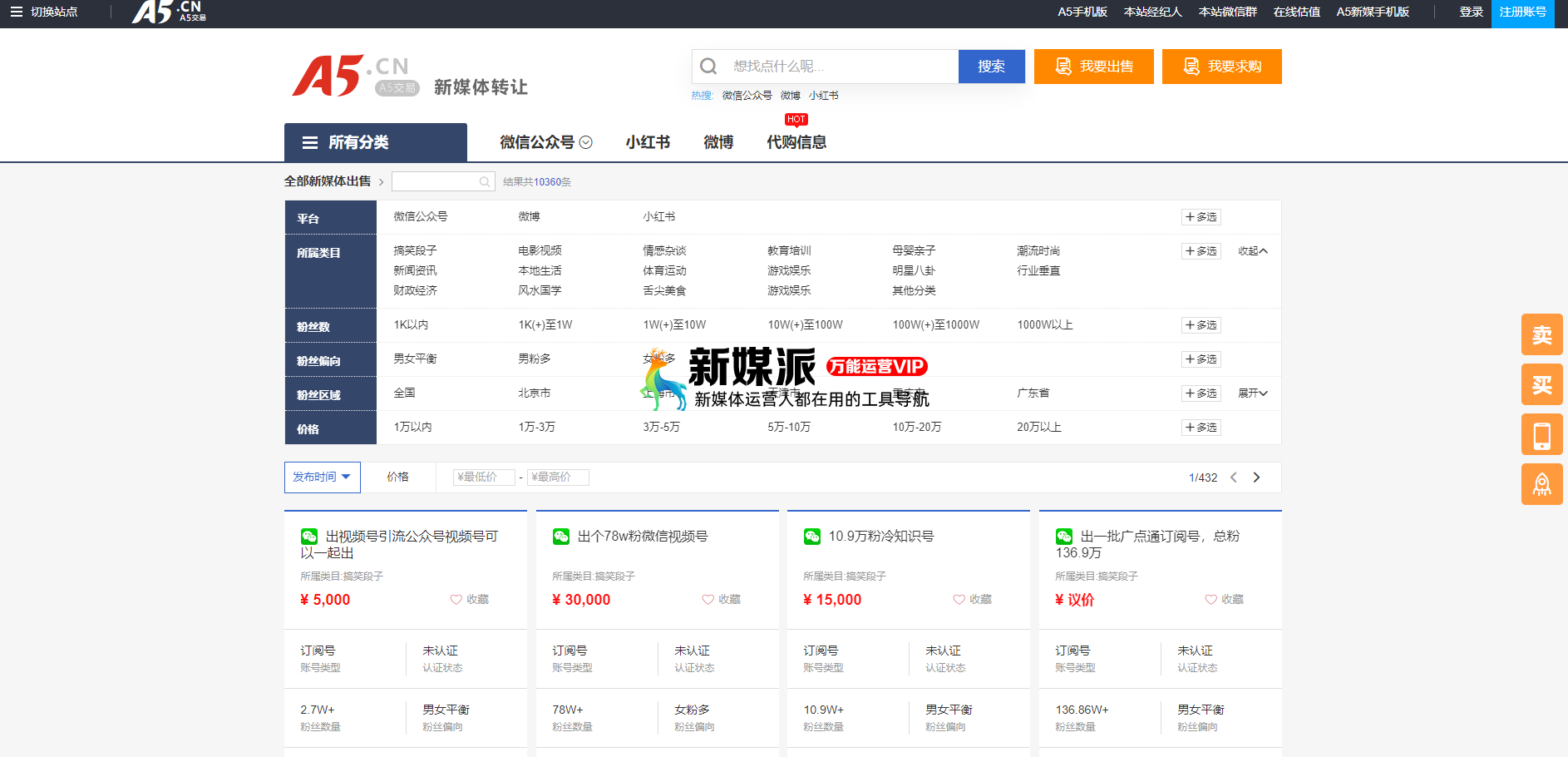Click the 新媒派 banner advertisement
The width and height of the screenshot is (1568, 757).
click(x=784, y=378)
